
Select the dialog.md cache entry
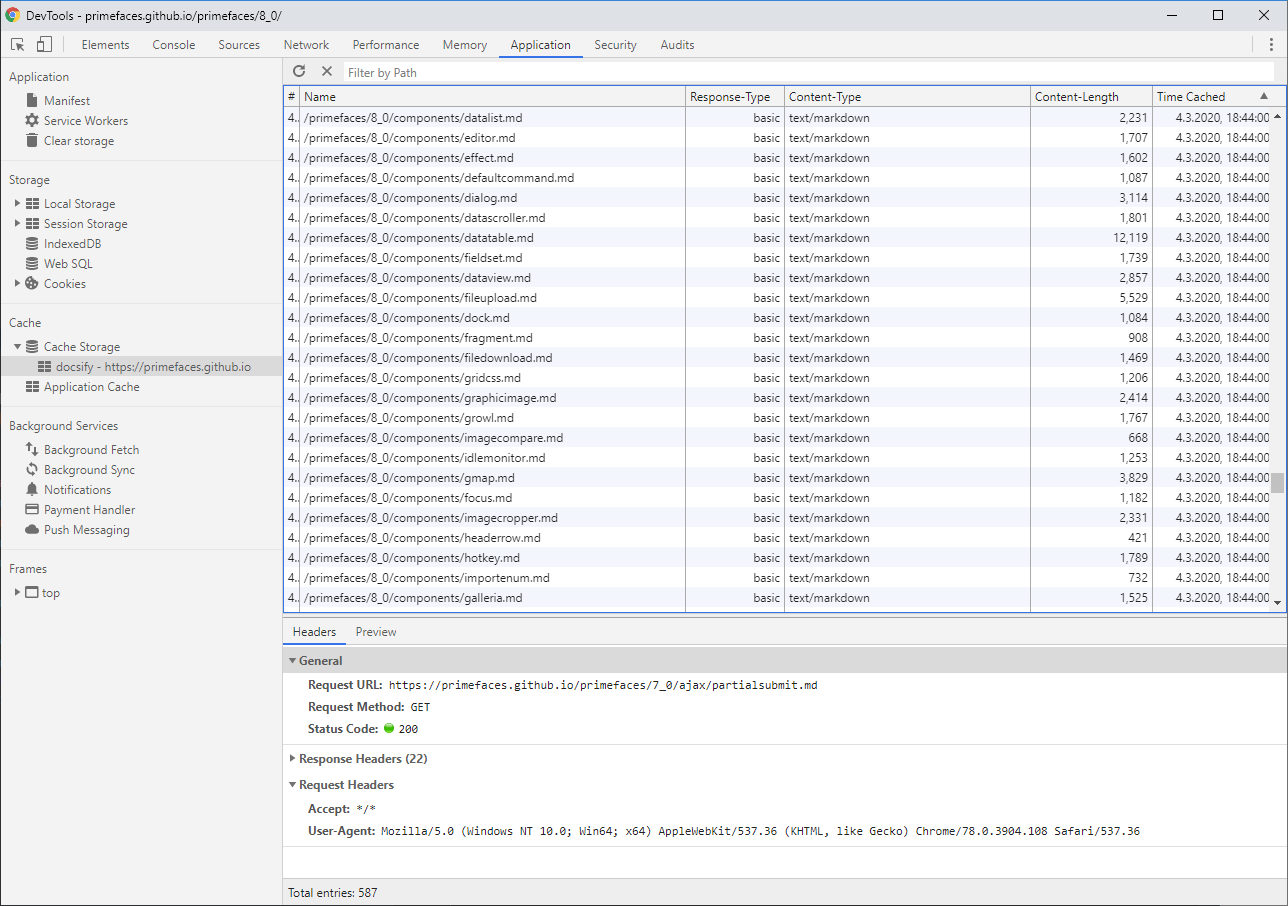tap(778, 198)
